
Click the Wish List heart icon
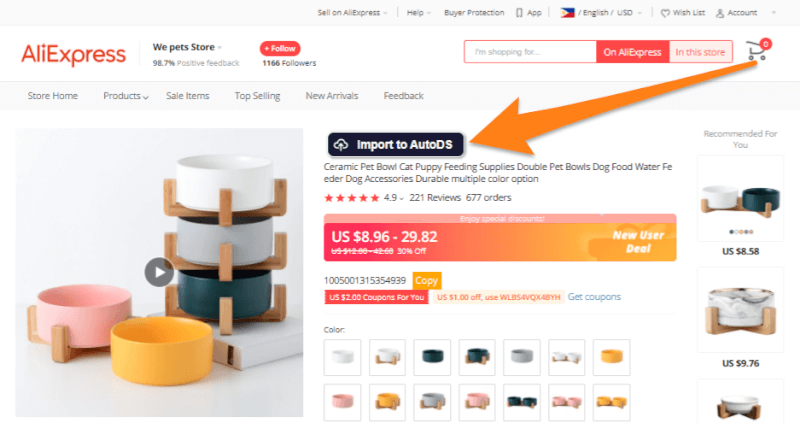[665, 13]
